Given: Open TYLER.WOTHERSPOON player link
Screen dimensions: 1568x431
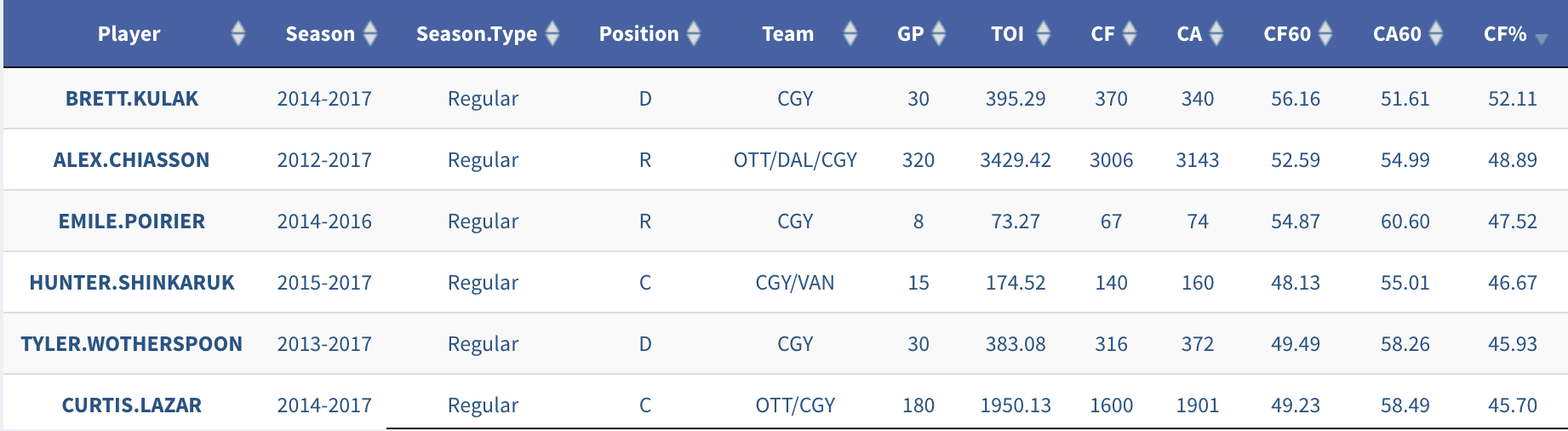Looking at the screenshot, I should pos(132,344).
